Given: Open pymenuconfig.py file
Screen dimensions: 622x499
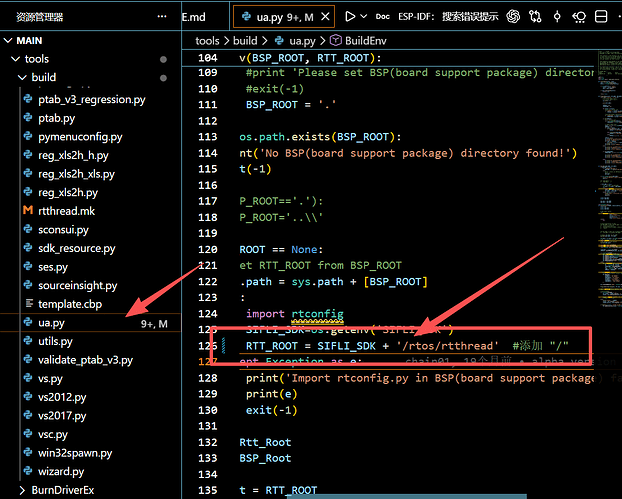Looking at the screenshot, I should coord(80,137).
